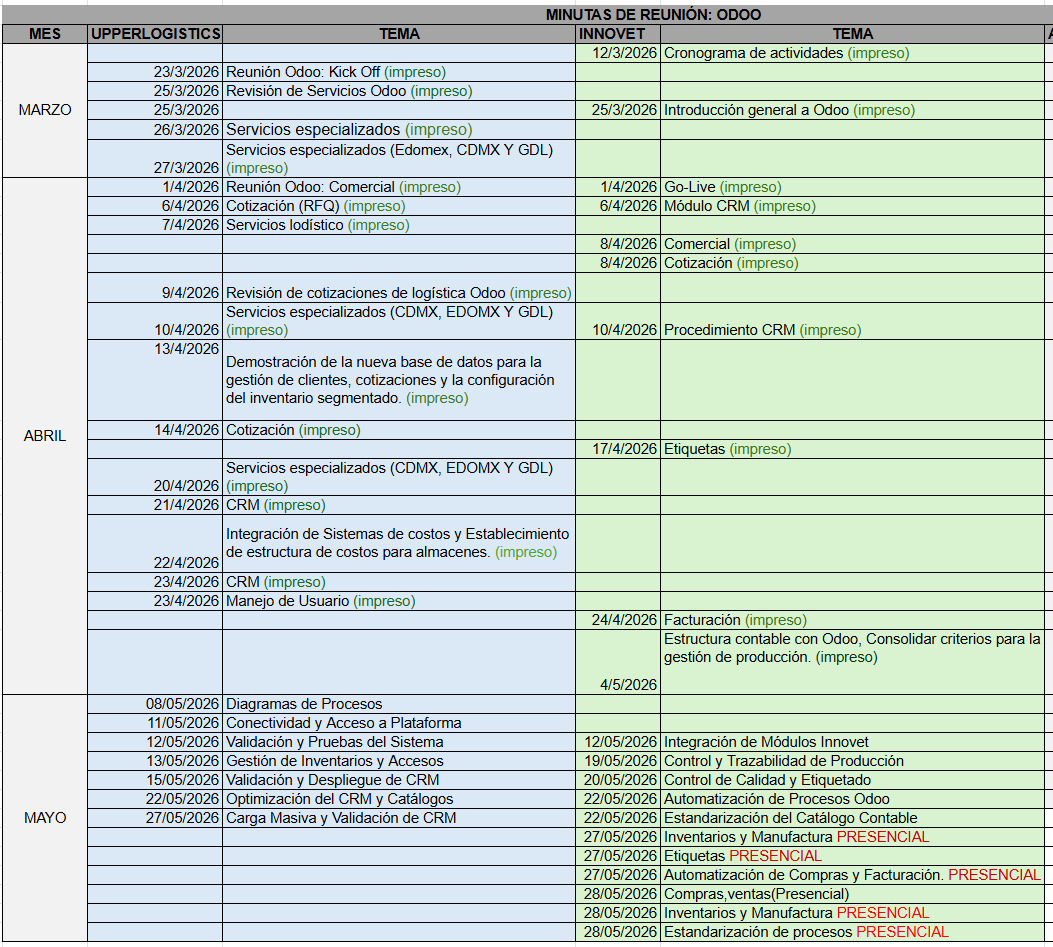1053x947 pixels.
Task: Select 'Cronograma de actividades (impreso)' cell
Action: (852, 54)
